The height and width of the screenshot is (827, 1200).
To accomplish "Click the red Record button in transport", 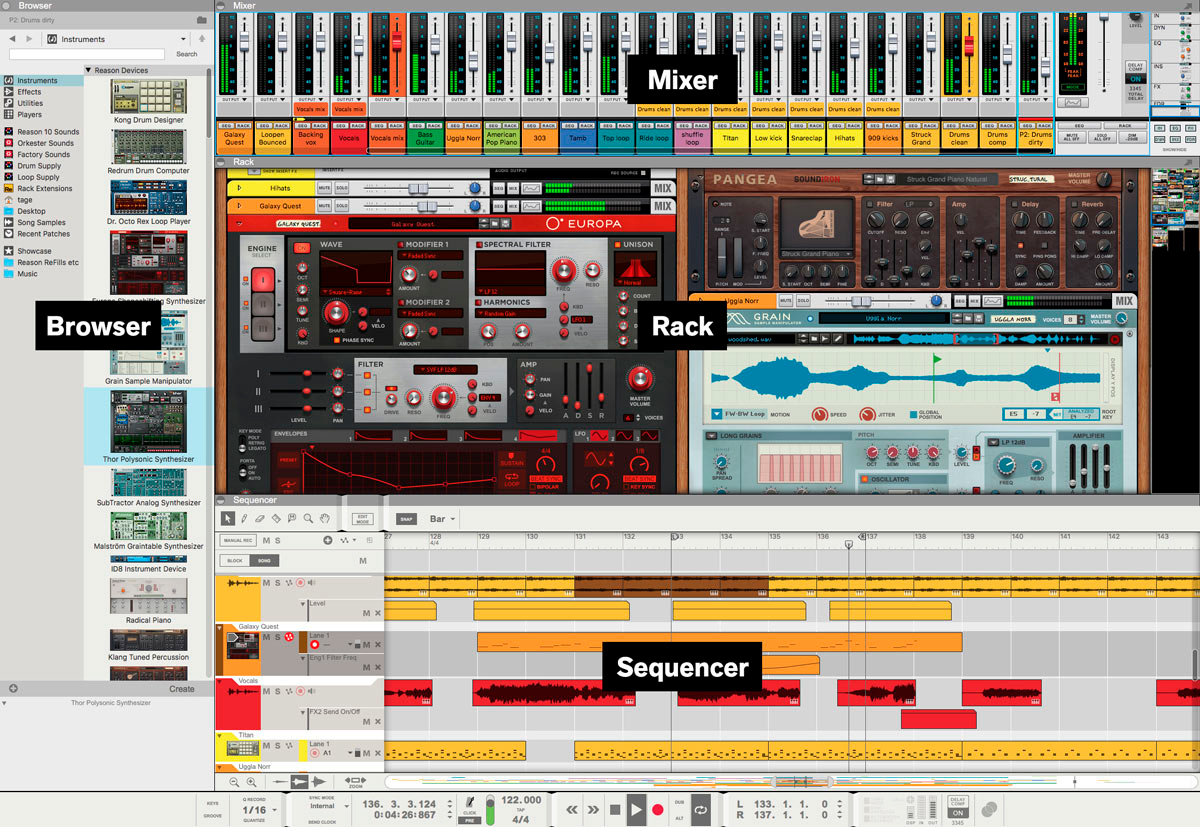I will click(658, 809).
